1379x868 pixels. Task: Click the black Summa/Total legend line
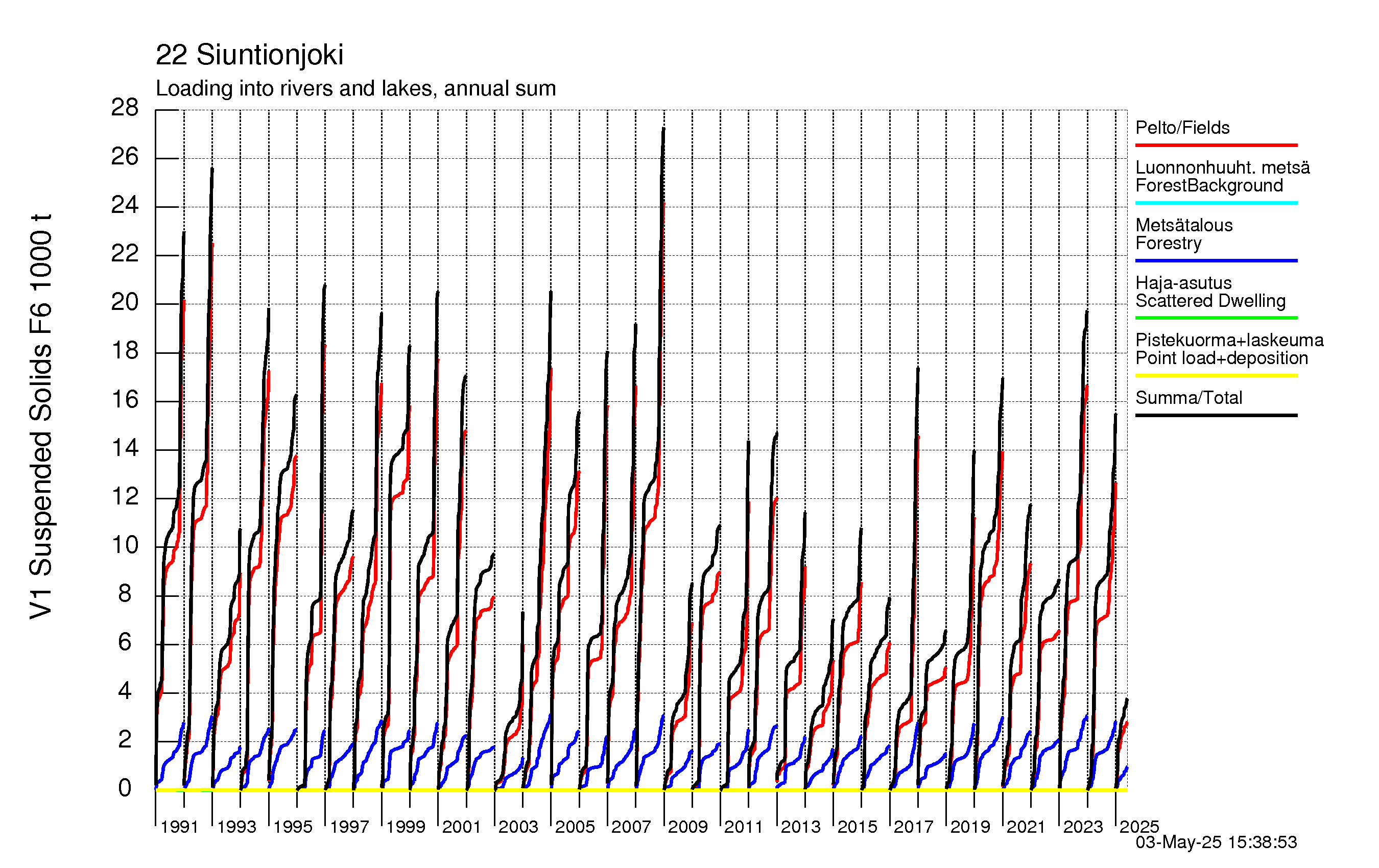(x=1217, y=415)
